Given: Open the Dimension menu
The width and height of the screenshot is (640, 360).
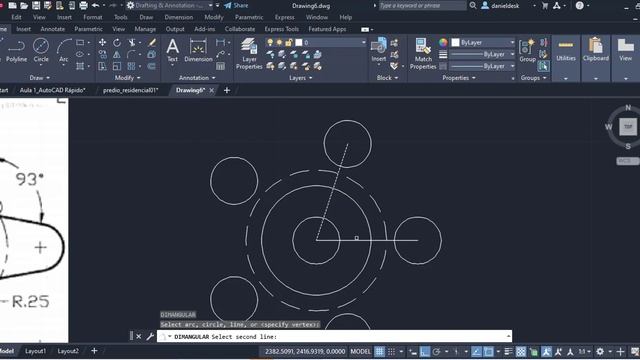Looking at the screenshot, I should click(x=179, y=17).
